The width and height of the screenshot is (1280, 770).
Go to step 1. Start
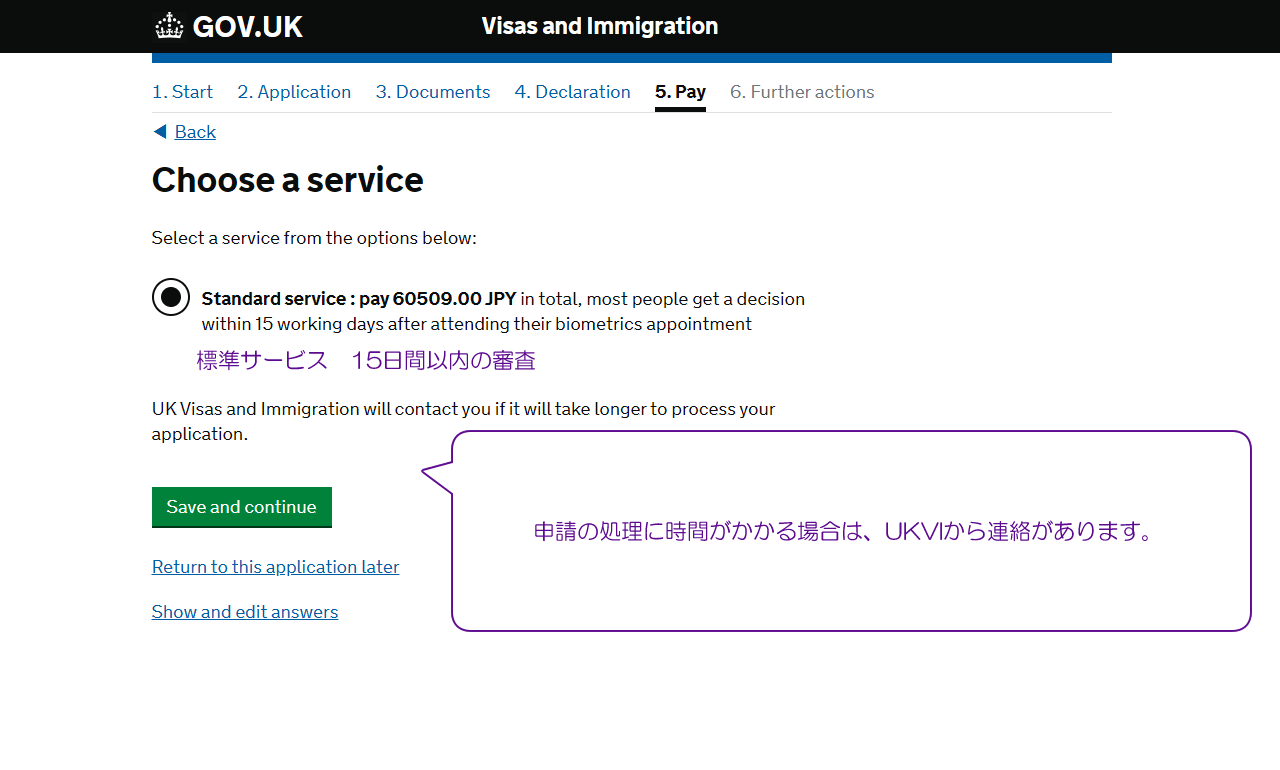coord(182,92)
